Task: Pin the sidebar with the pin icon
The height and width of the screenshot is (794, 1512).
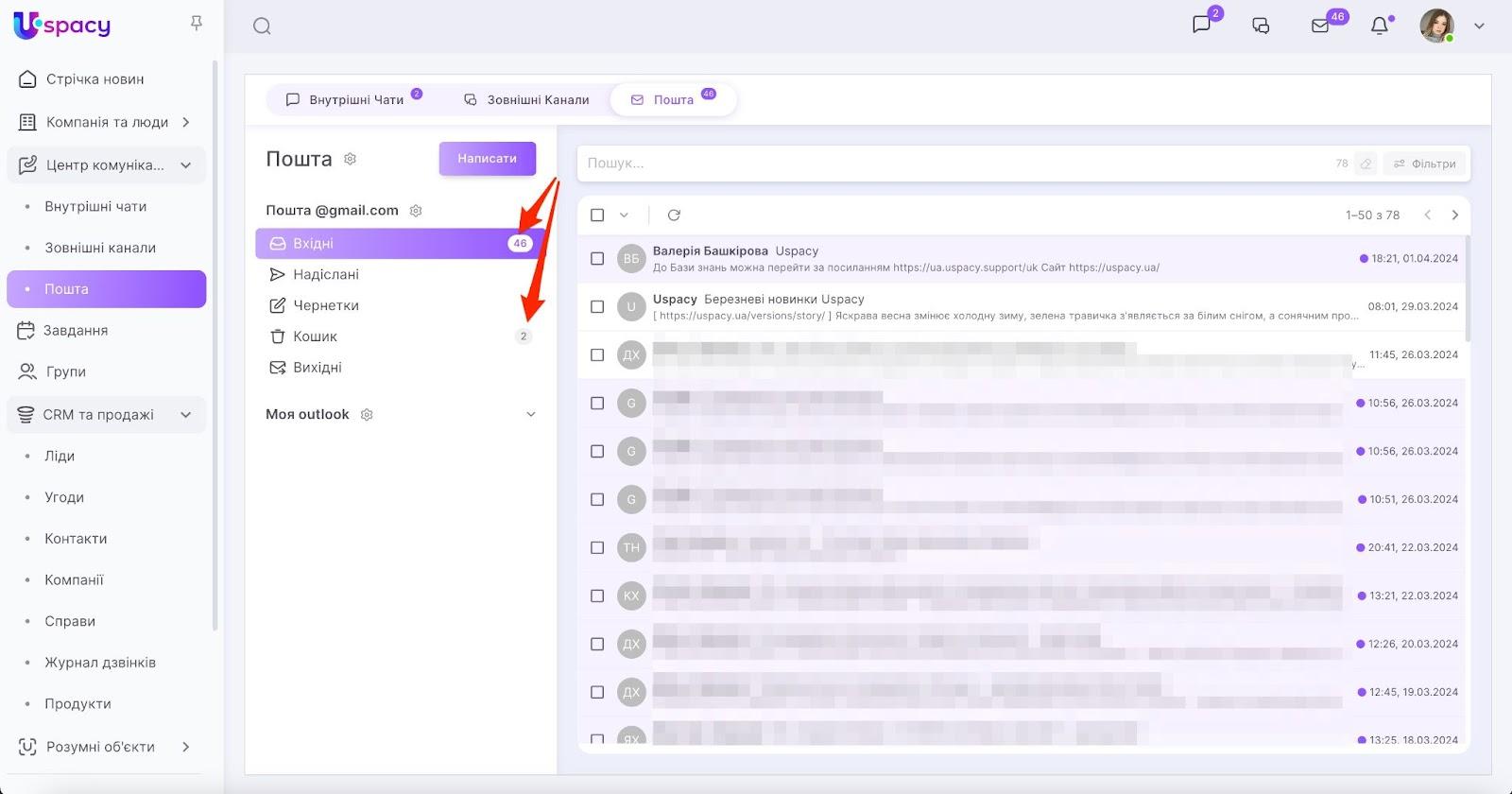Action: pos(197,23)
